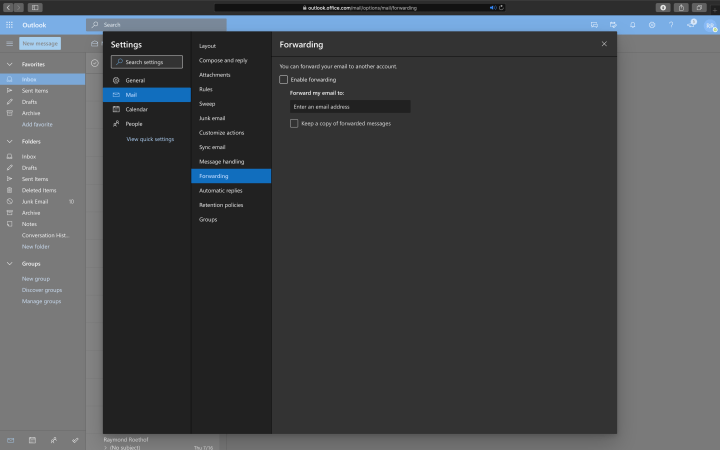Open the notifications bell icon
The height and width of the screenshot is (450, 720).
pyautogui.click(x=632, y=24)
